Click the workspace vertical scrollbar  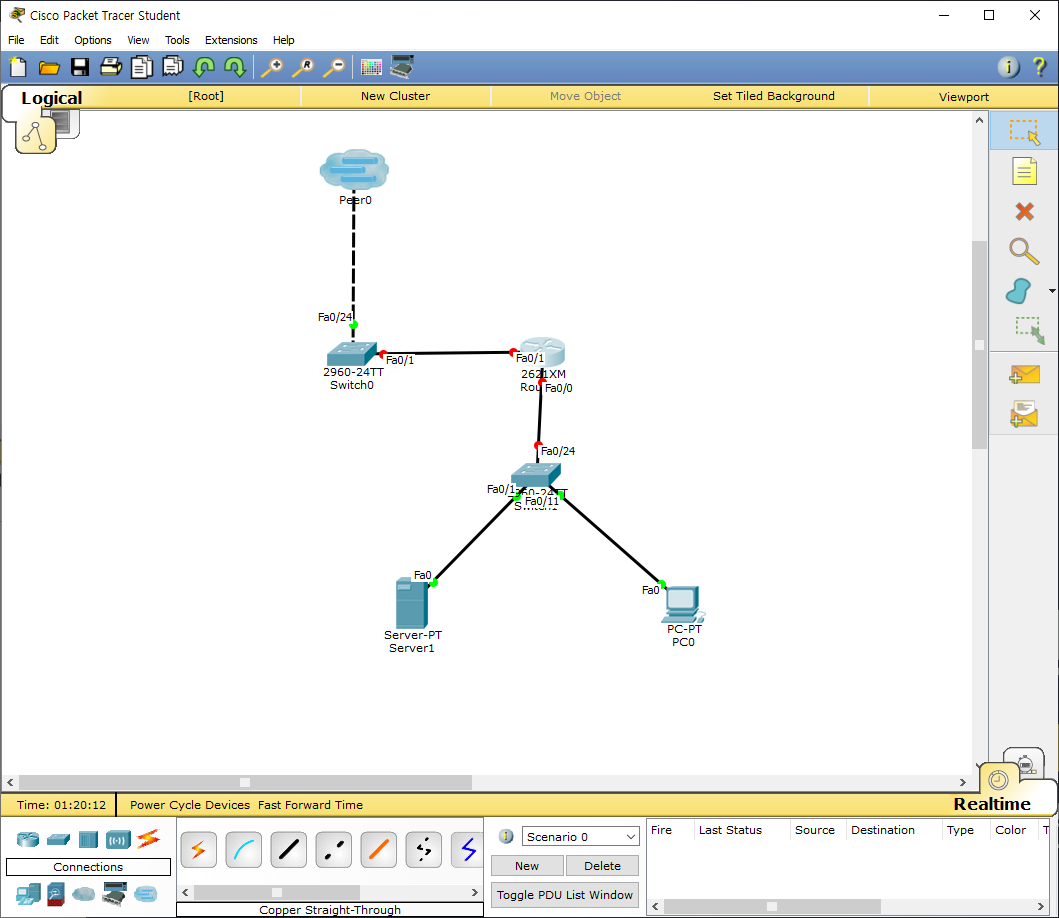pyautogui.click(x=979, y=345)
